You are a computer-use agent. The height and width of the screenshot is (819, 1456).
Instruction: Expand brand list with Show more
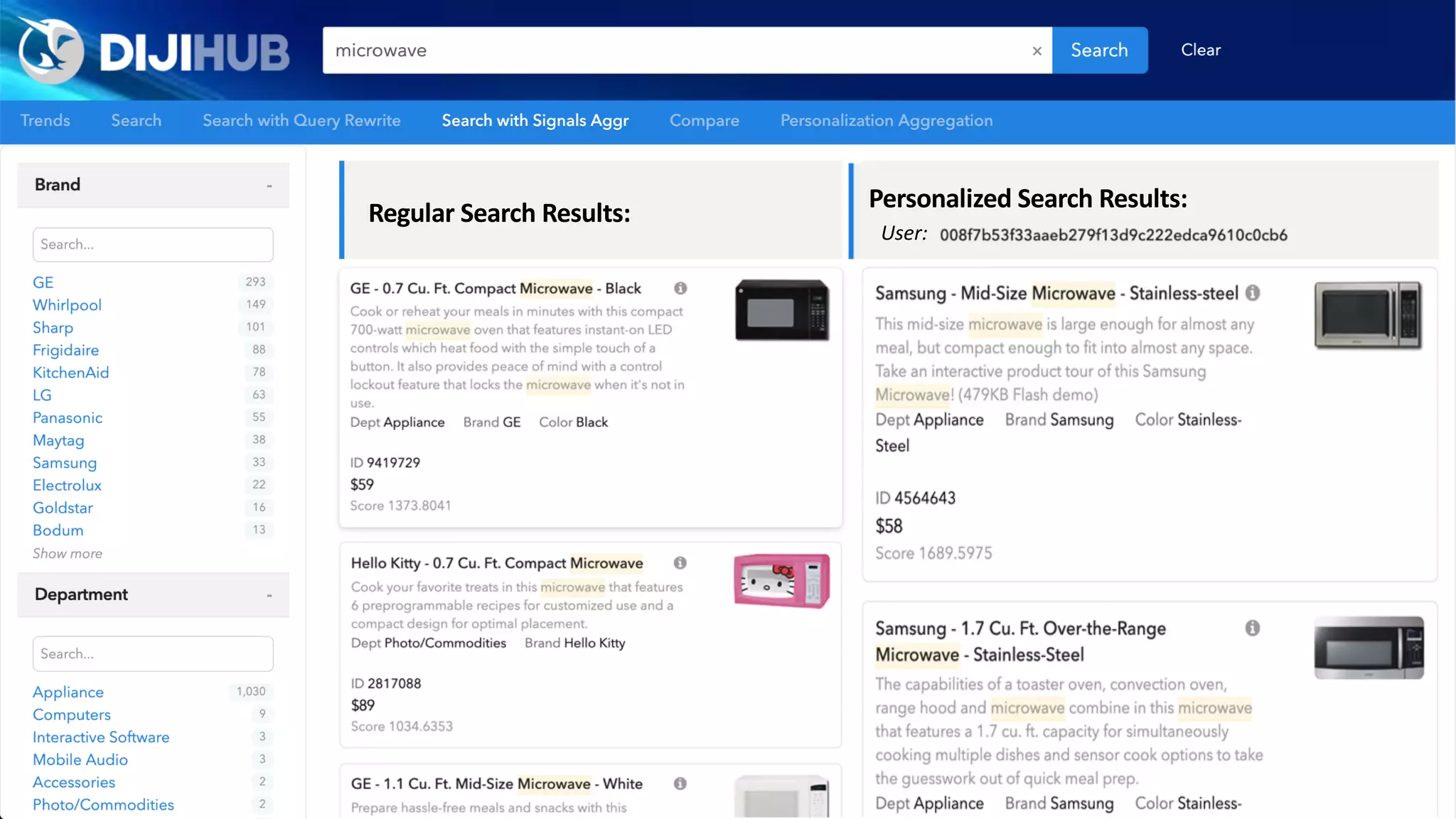click(68, 553)
